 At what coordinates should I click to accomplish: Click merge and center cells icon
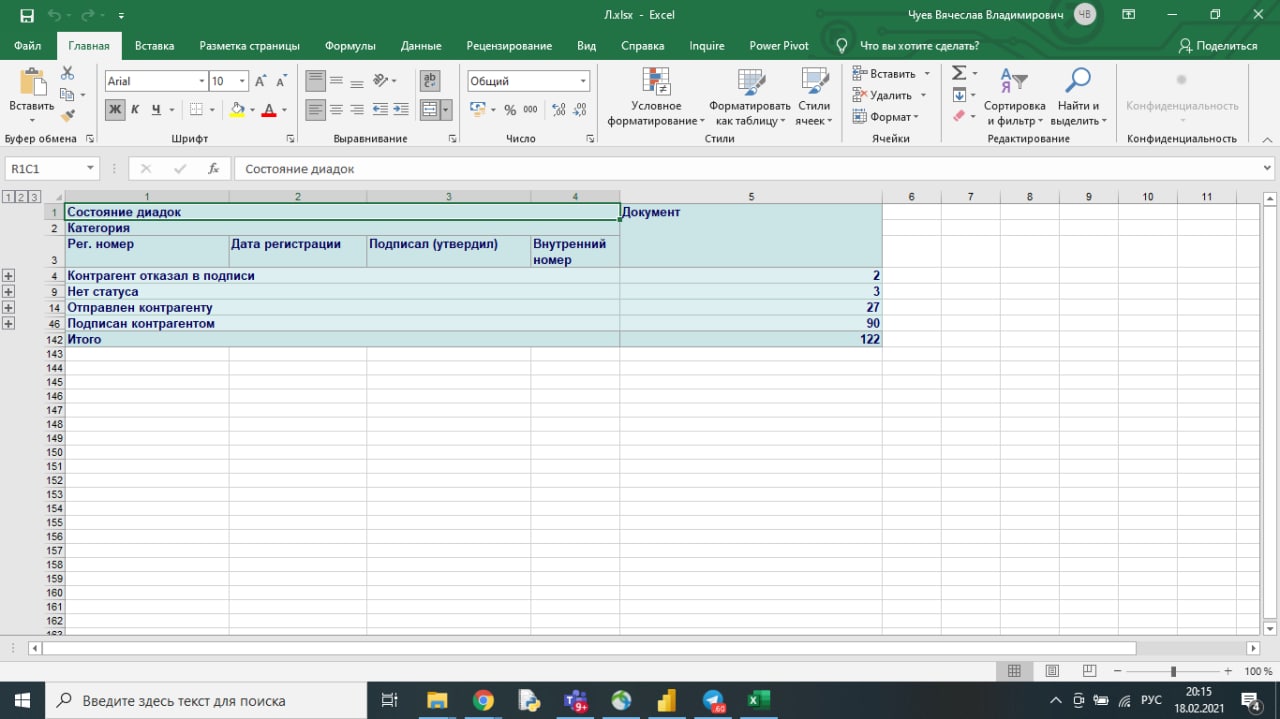(429, 109)
